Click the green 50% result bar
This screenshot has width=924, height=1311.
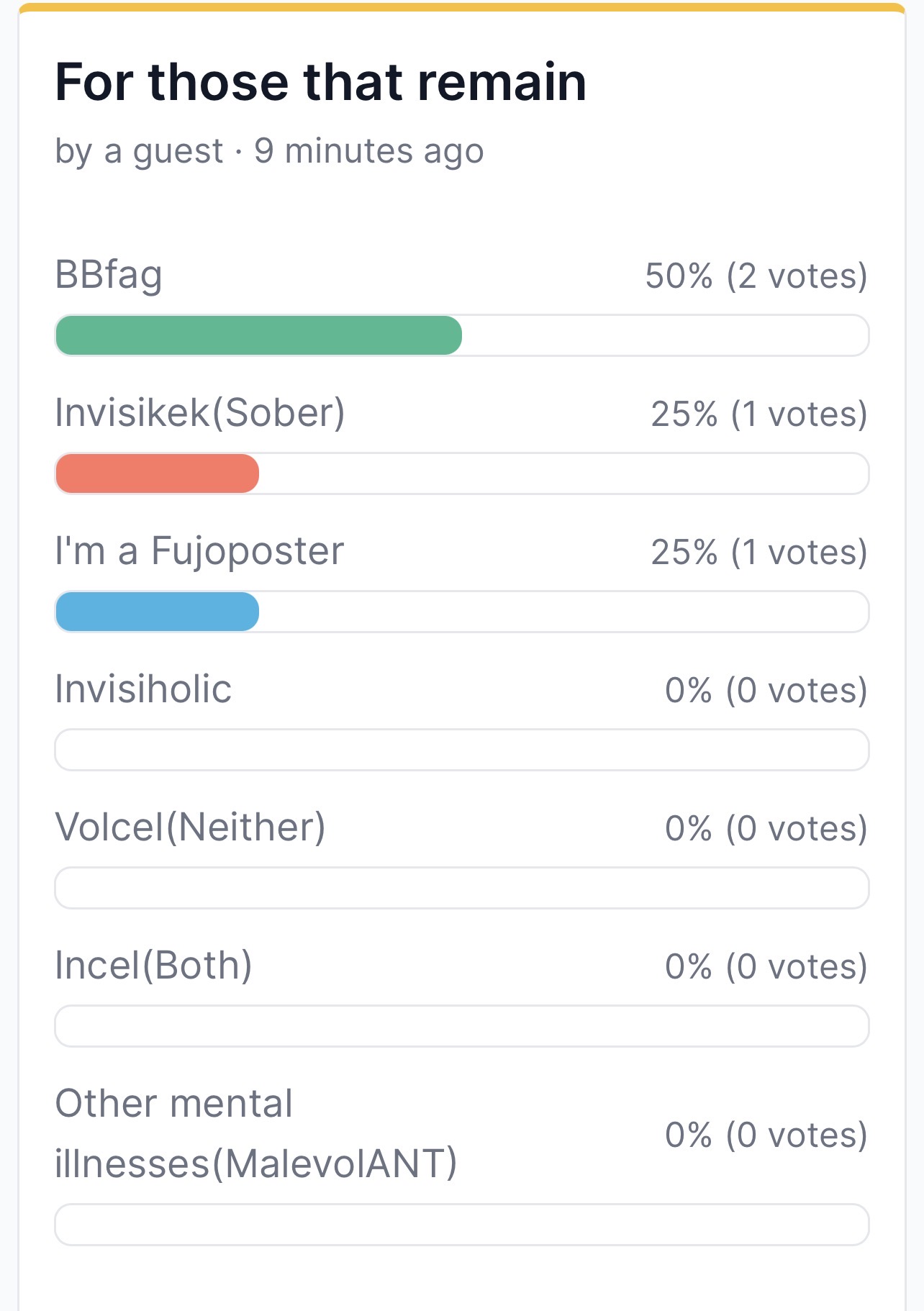pyautogui.click(x=258, y=335)
